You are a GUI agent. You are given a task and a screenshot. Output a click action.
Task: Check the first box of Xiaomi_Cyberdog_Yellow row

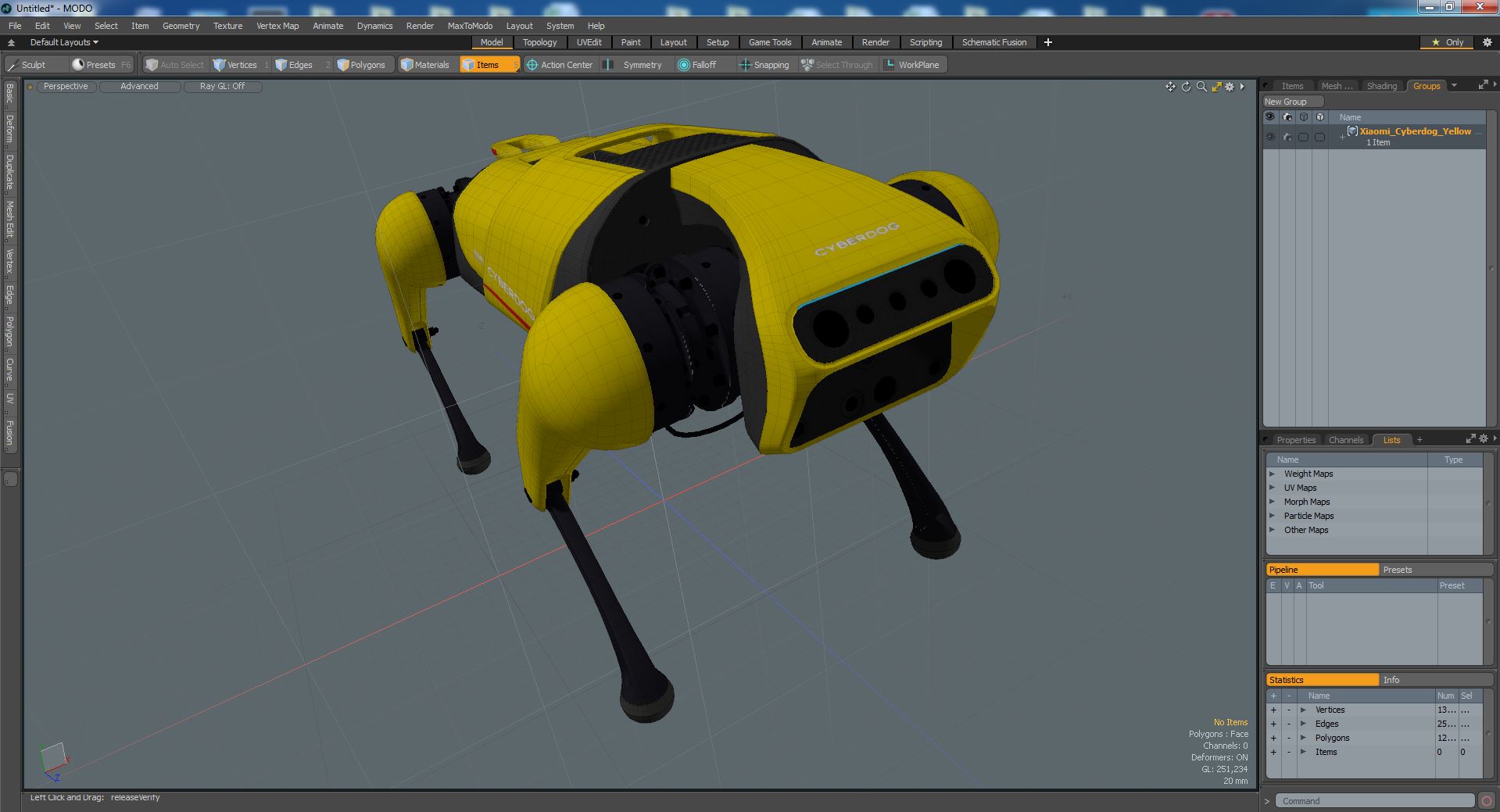pos(1303,137)
